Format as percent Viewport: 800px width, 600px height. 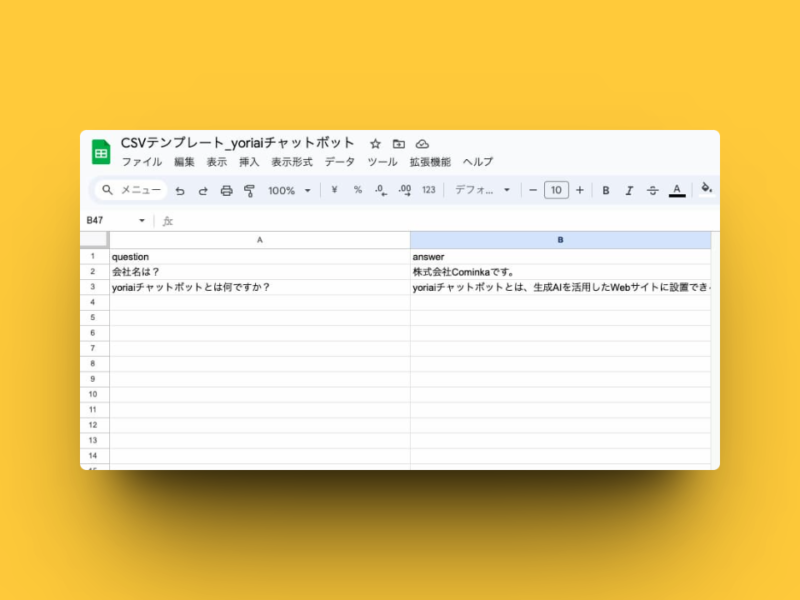pos(358,190)
